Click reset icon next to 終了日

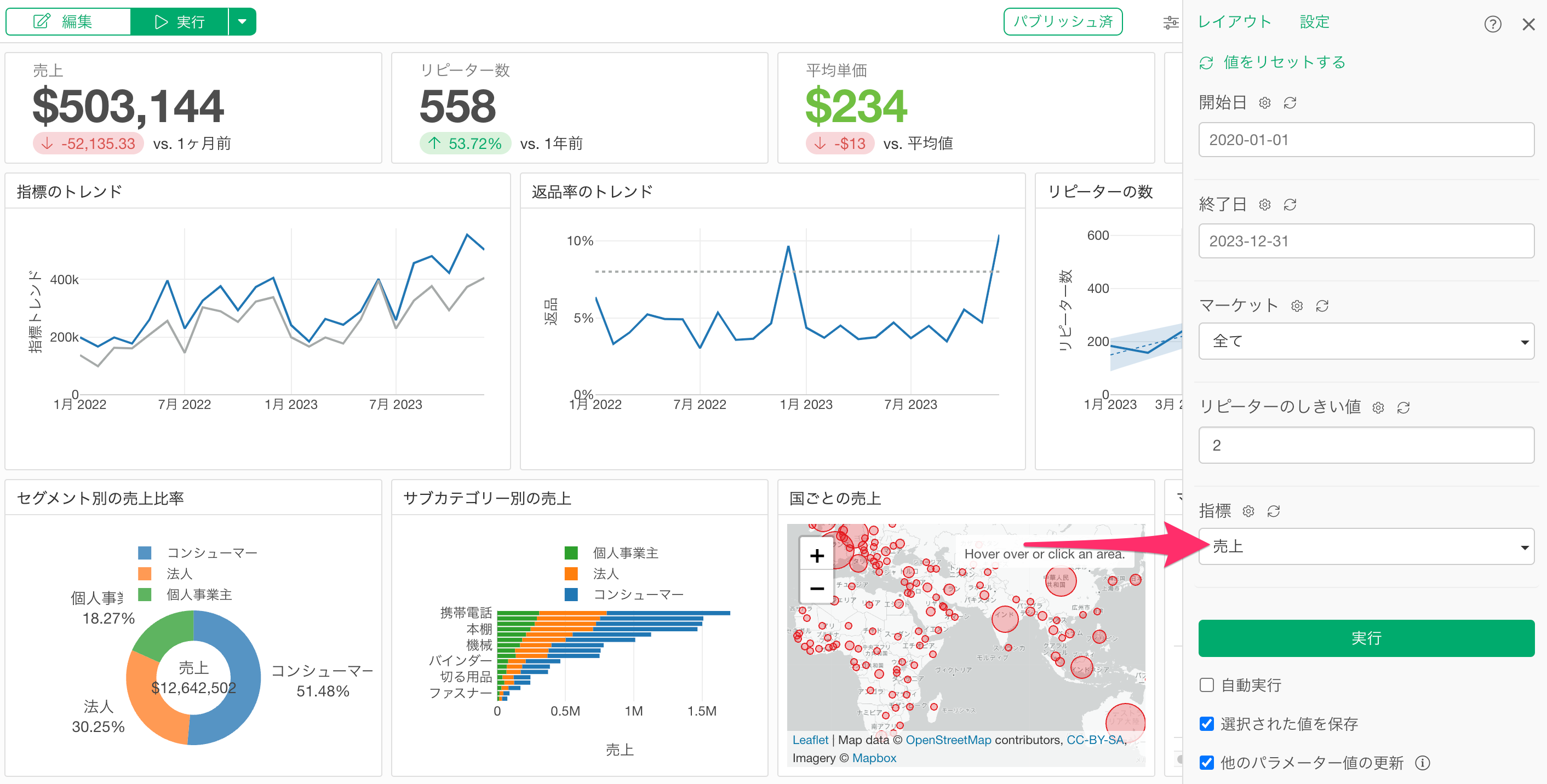tap(1290, 205)
